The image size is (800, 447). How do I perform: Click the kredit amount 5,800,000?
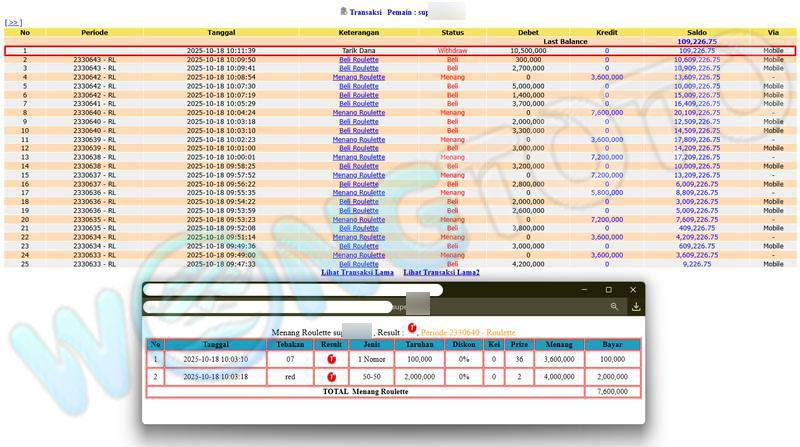(x=607, y=192)
